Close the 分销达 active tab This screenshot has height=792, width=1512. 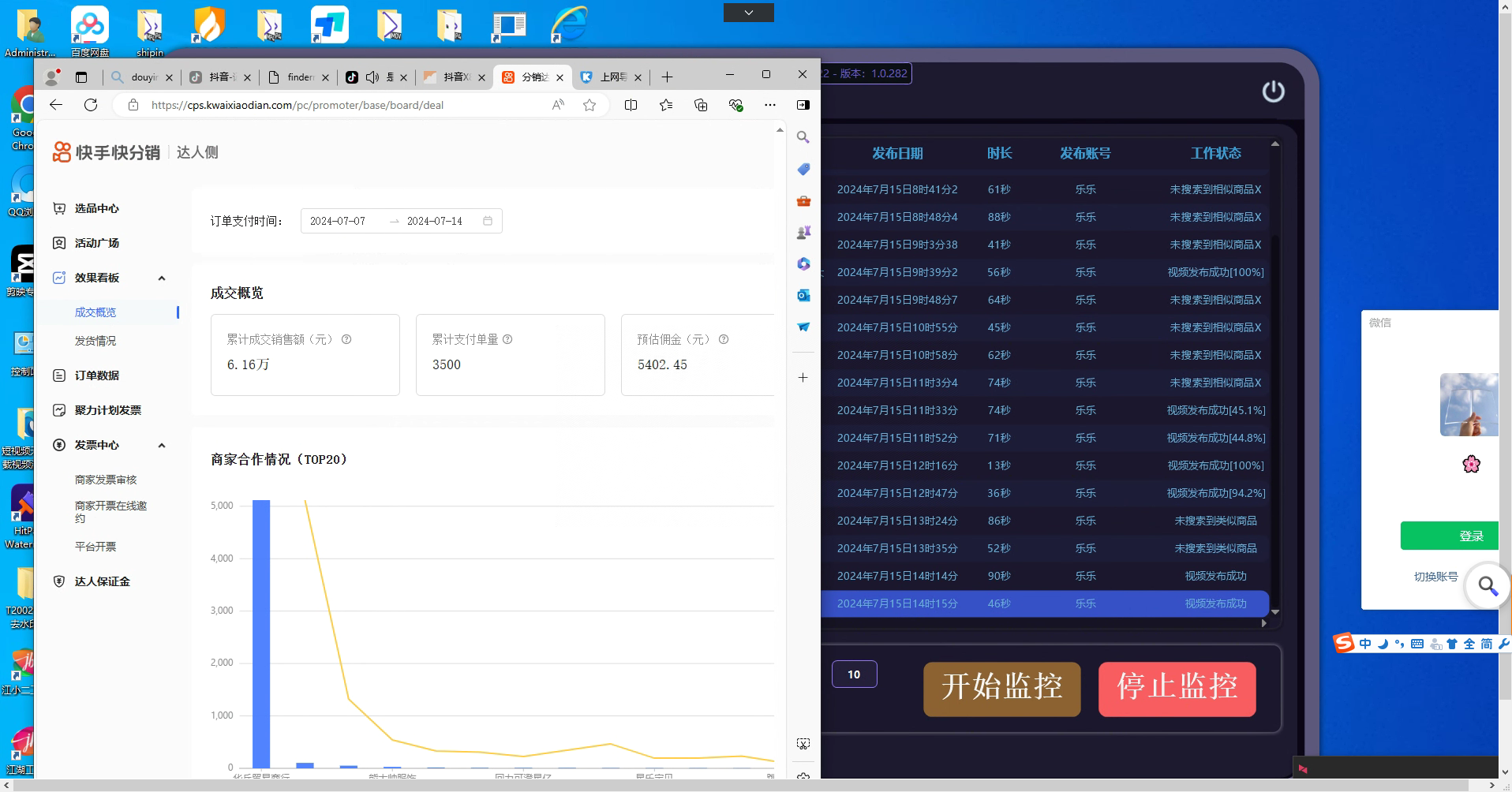coord(560,77)
